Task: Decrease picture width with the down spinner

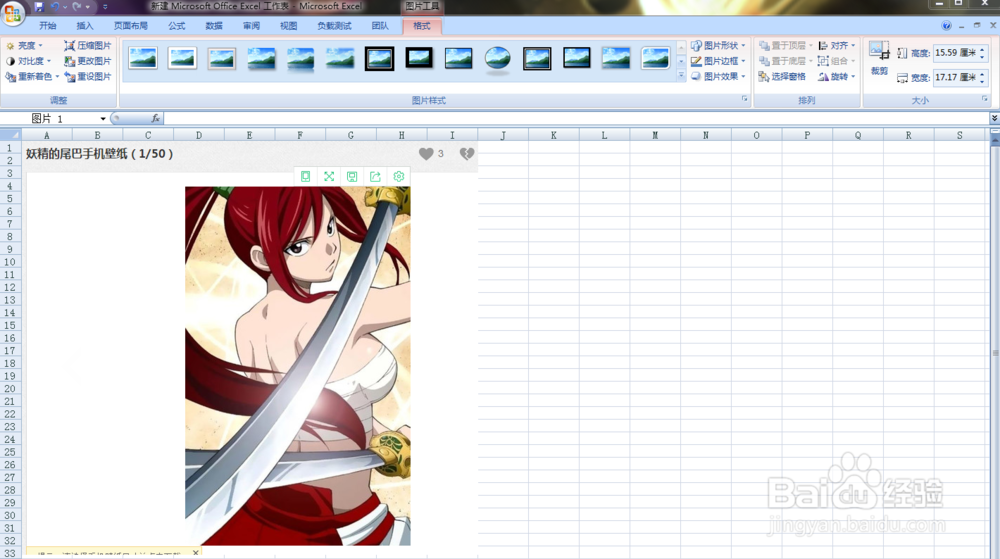Action: [x=982, y=81]
